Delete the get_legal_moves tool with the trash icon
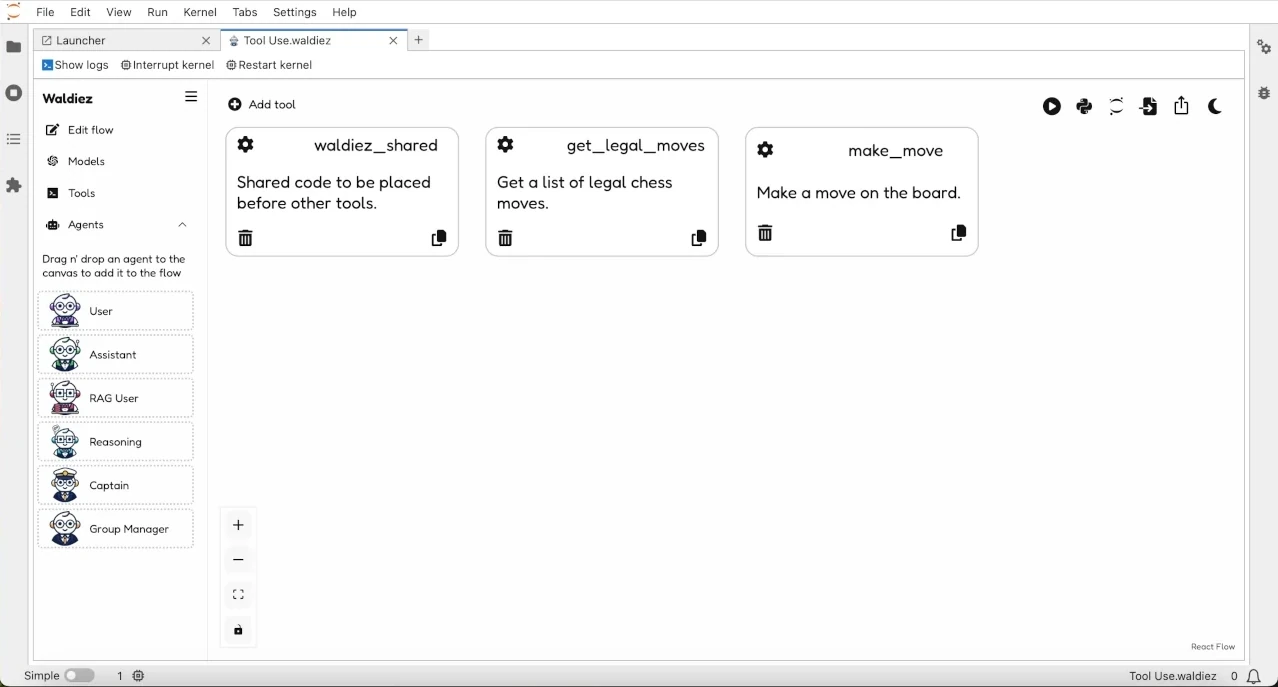The width and height of the screenshot is (1278, 687). pyautogui.click(x=505, y=237)
